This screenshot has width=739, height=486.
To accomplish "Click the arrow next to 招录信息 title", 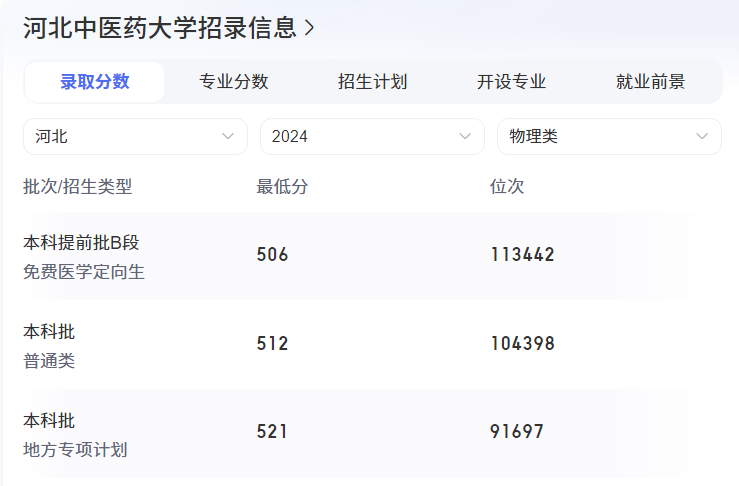I will click(x=310, y=28).
